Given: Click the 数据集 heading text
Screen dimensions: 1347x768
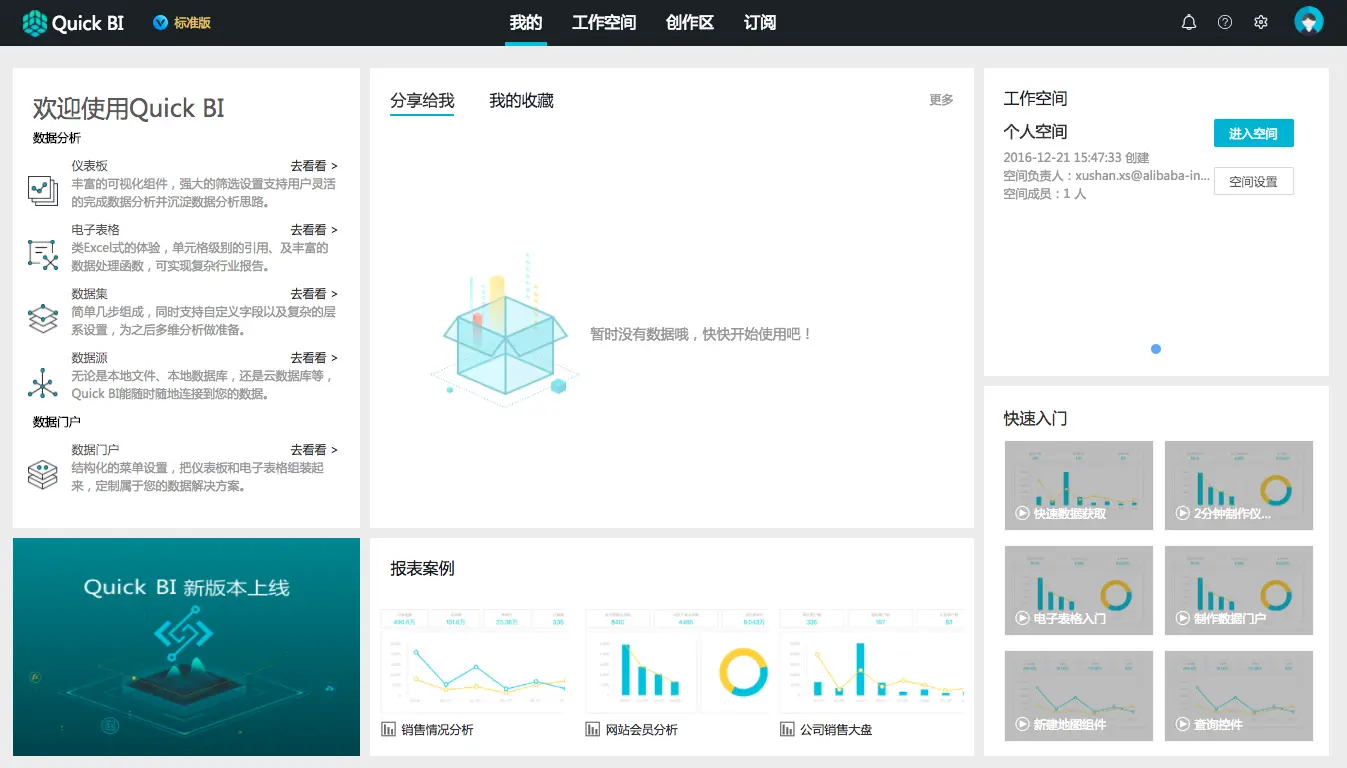Looking at the screenshot, I should [x=89, y=294].
